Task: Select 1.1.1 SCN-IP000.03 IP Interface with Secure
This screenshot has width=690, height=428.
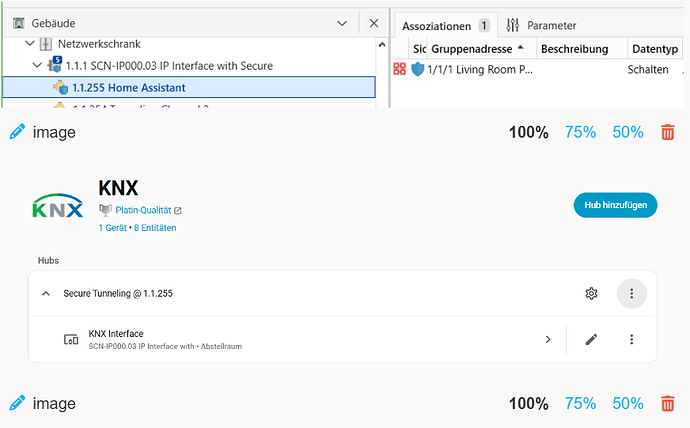Action: tap(169, 66)
